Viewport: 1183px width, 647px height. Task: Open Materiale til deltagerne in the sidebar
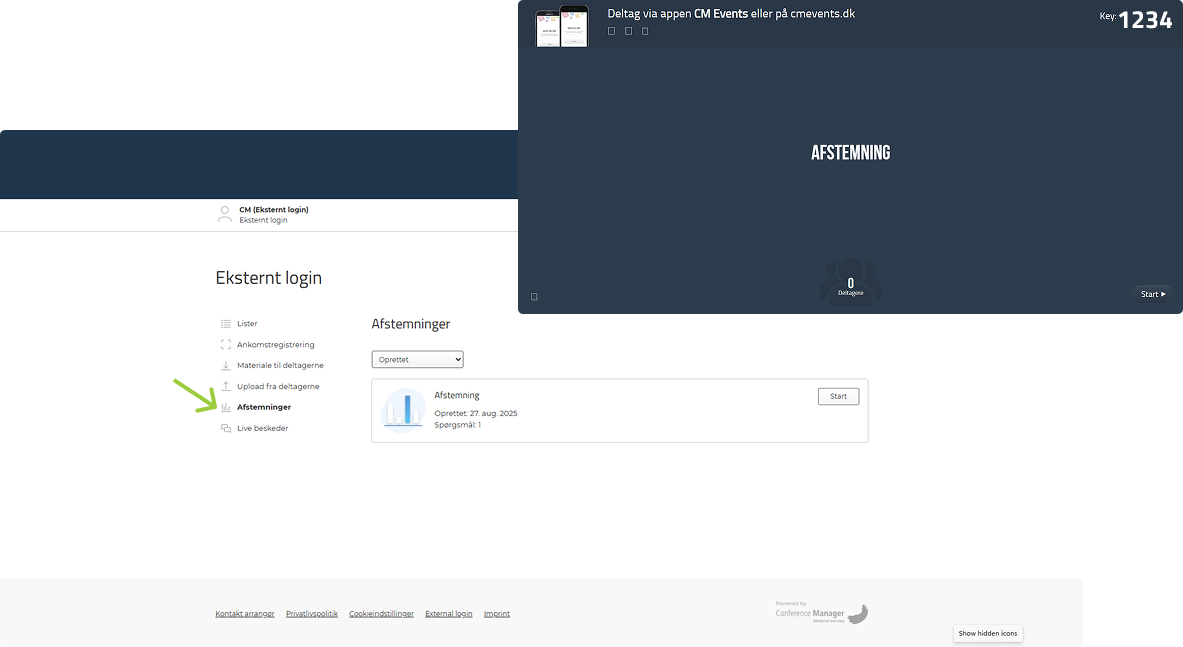point(272,365)
